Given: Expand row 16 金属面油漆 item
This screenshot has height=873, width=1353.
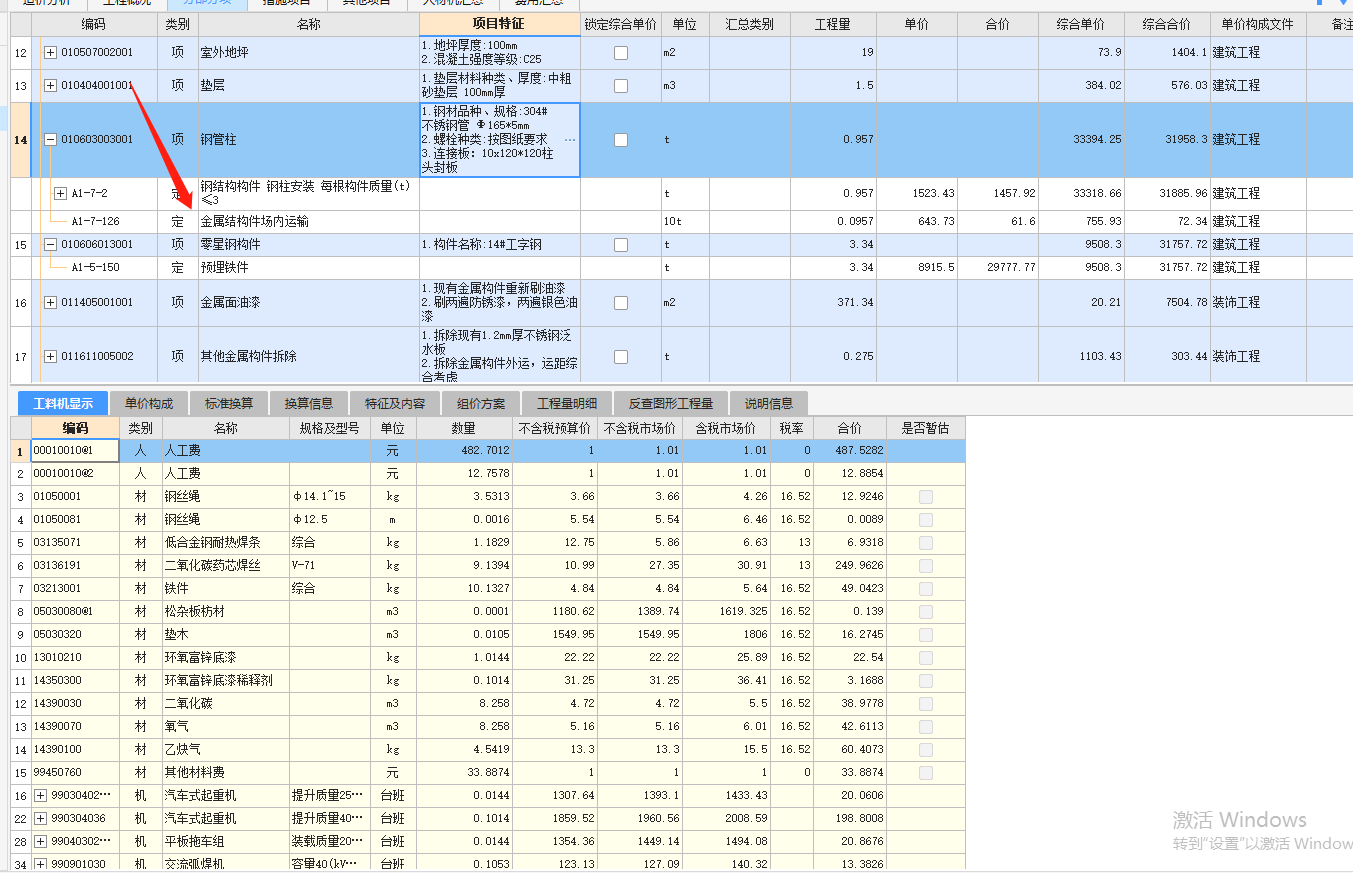Looking at the screenshot, I should coord(51,302).
